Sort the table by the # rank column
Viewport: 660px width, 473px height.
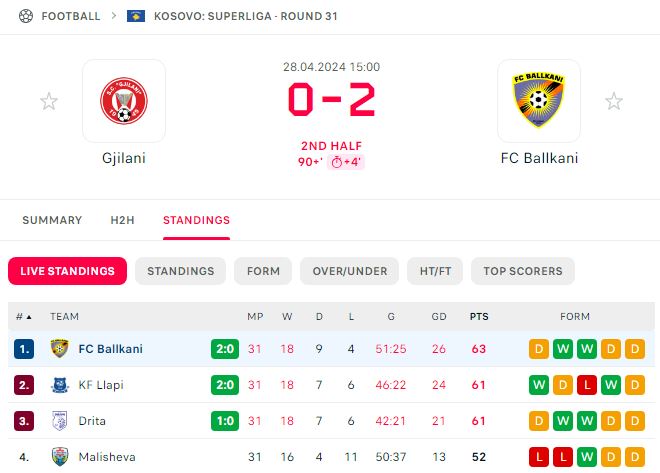(x=24, y=316)
